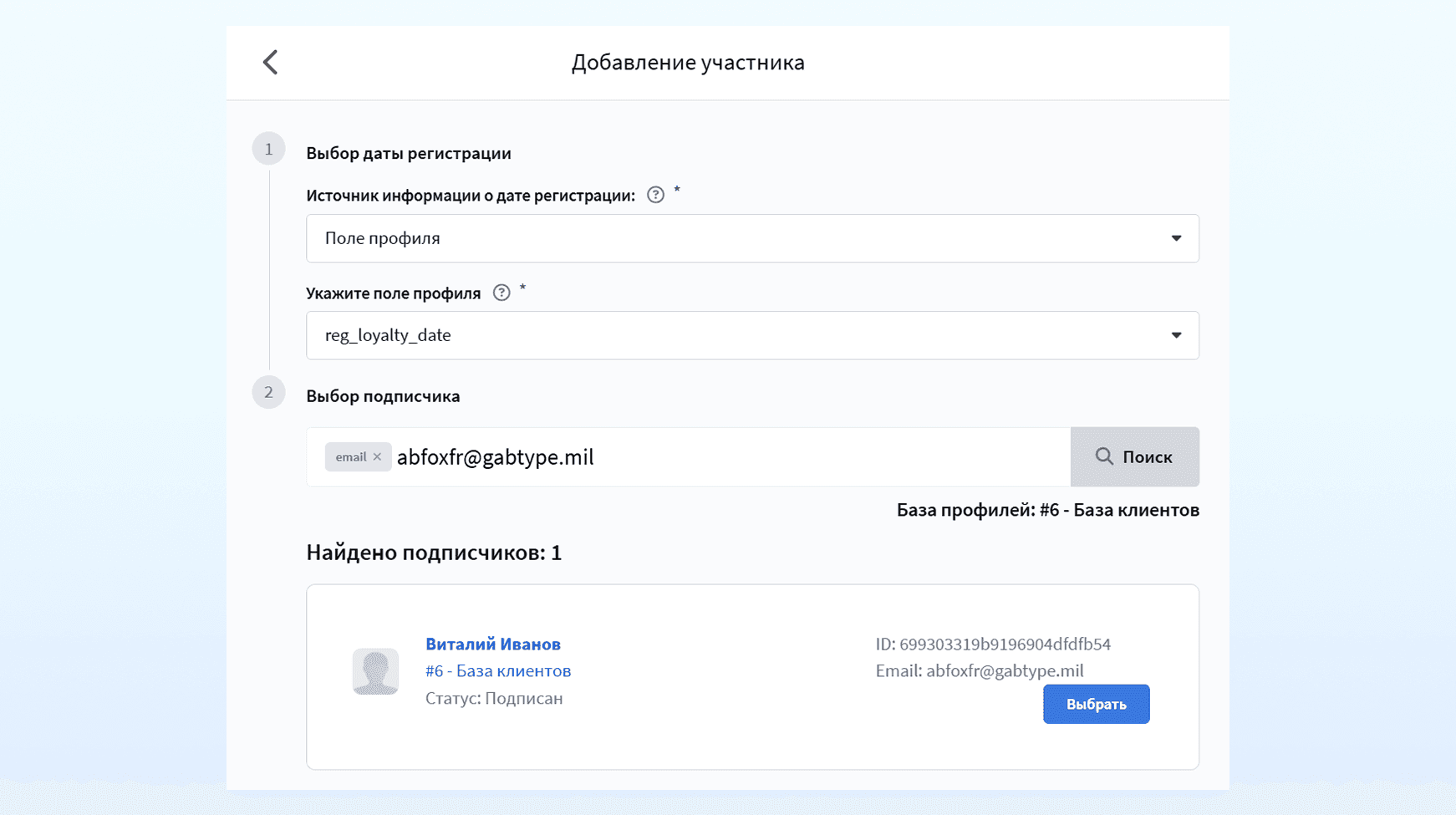
Task: Remove the email filter tag
Action: (x=377, y=456)
